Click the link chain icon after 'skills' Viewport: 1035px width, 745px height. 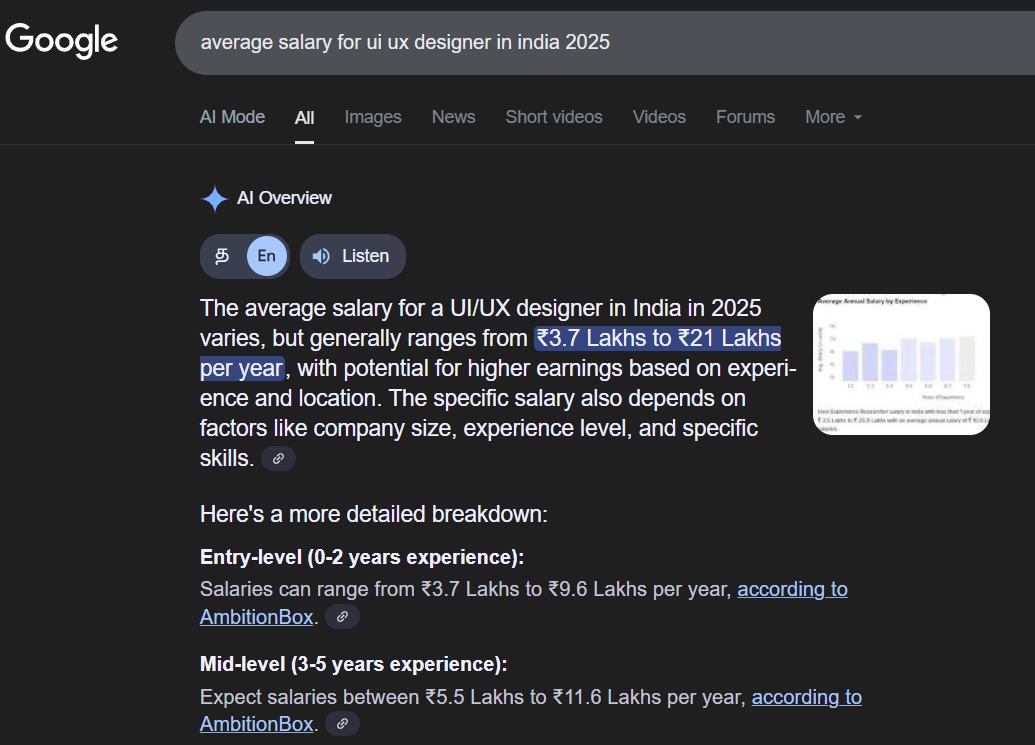tap(278, 458)
